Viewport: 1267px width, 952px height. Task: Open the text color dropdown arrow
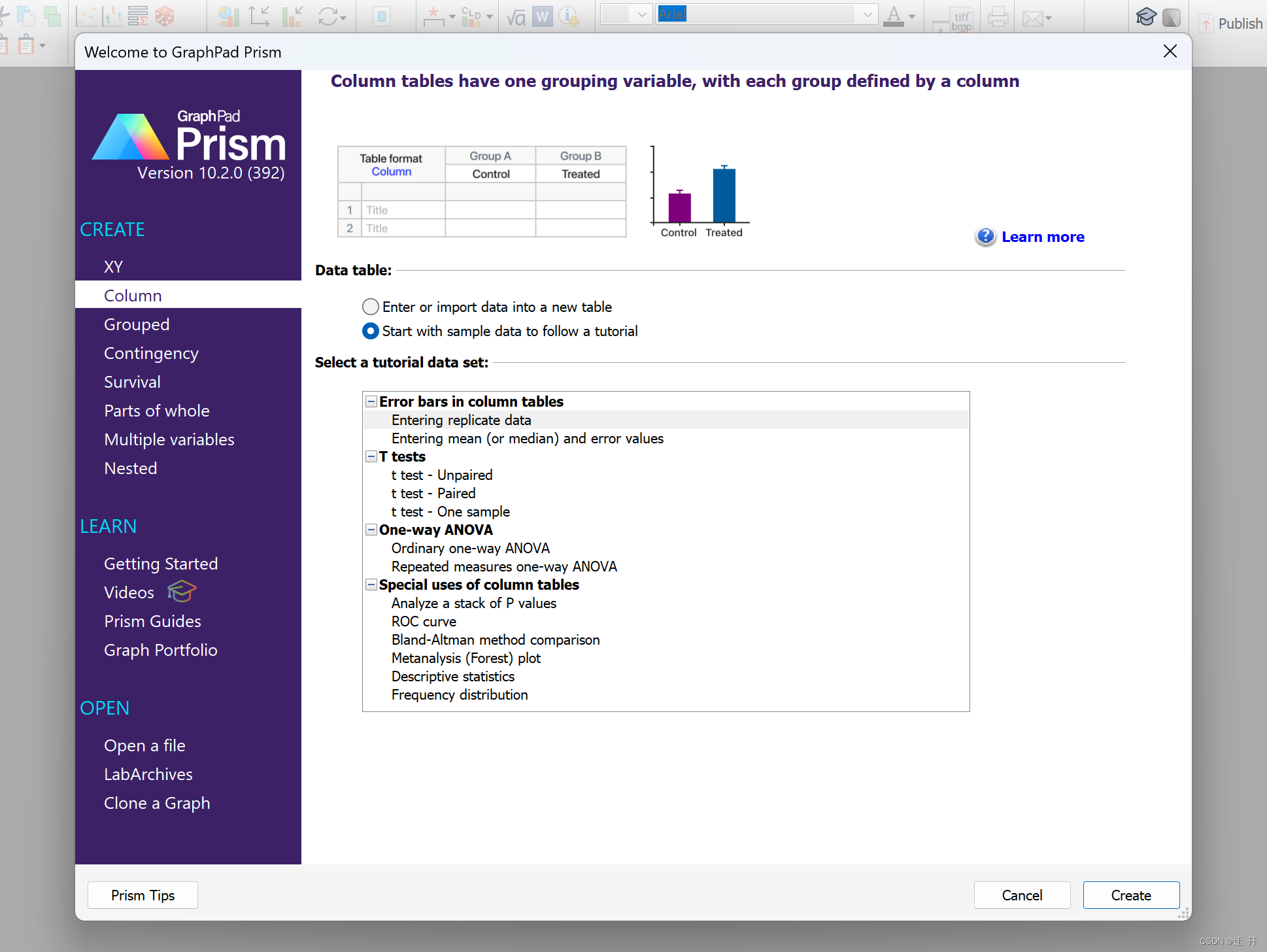[x=912, y=17]
